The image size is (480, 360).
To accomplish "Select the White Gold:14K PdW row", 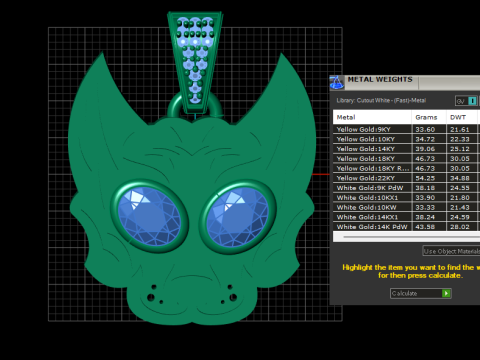I will (406, 227).
